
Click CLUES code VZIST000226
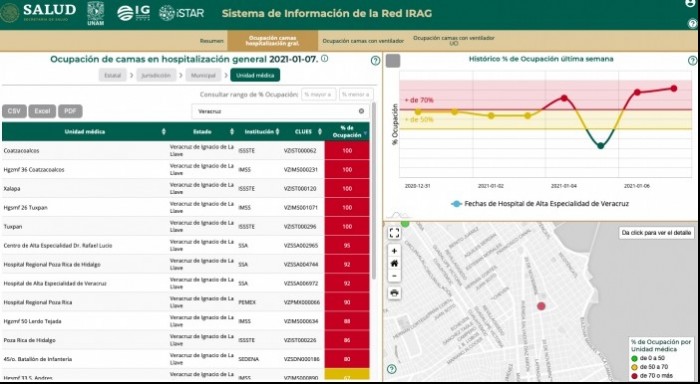click(300, 340)
